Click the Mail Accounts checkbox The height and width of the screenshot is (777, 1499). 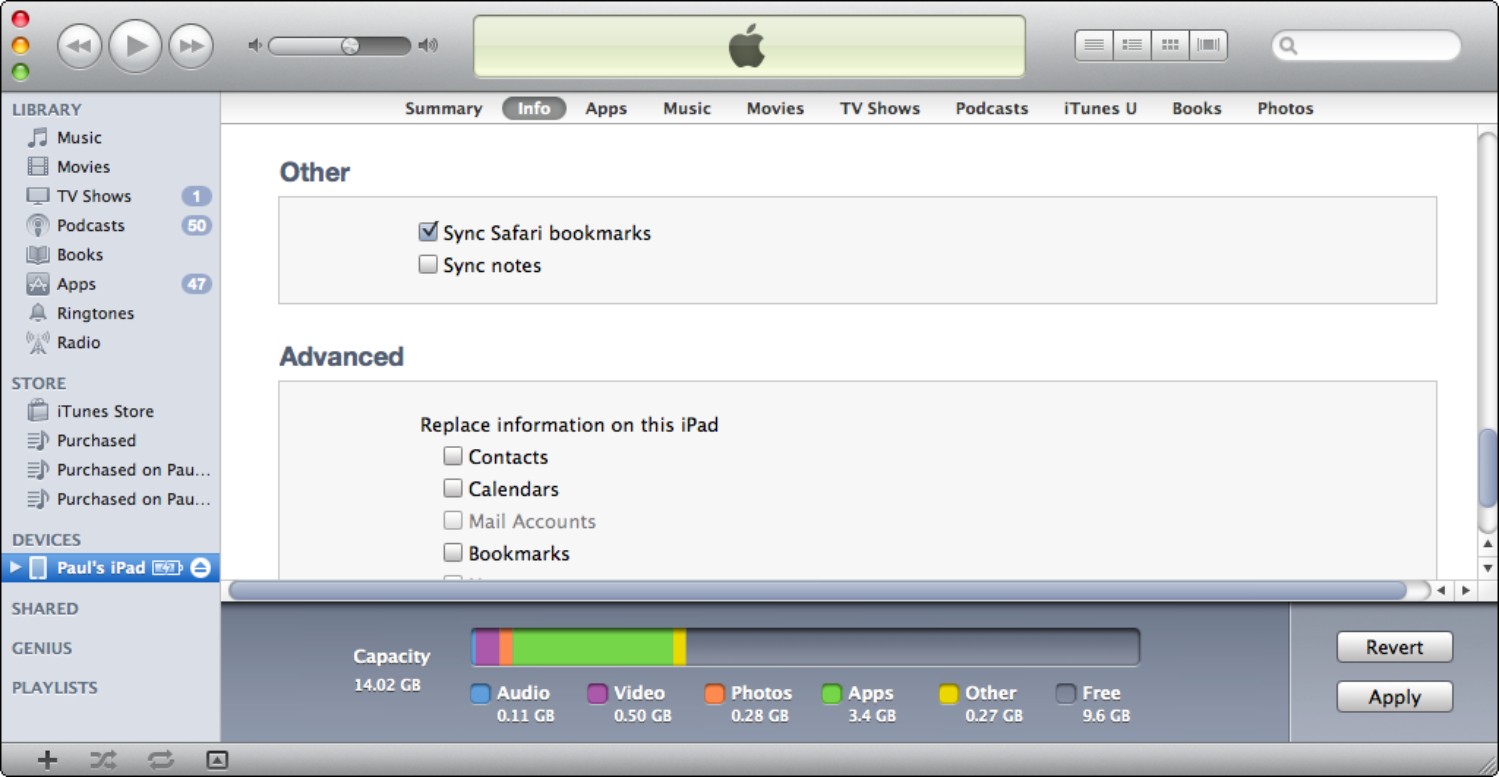point(453,520)
